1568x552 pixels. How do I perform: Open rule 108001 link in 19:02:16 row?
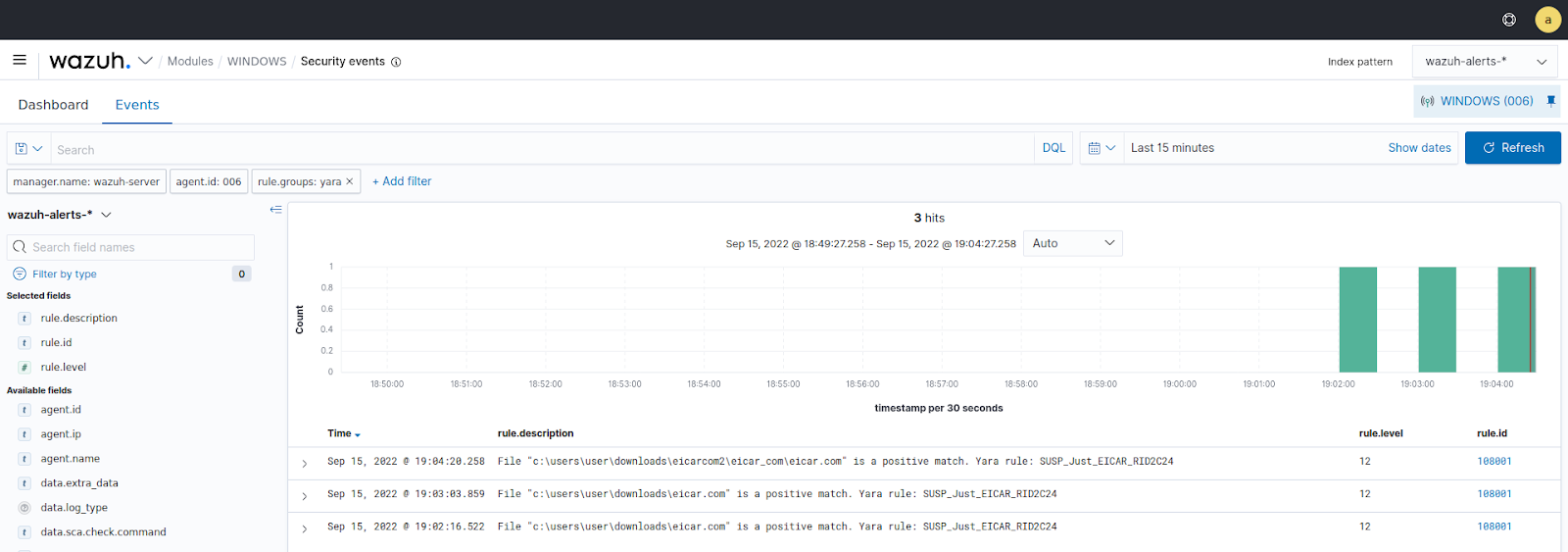point(1494,527)
